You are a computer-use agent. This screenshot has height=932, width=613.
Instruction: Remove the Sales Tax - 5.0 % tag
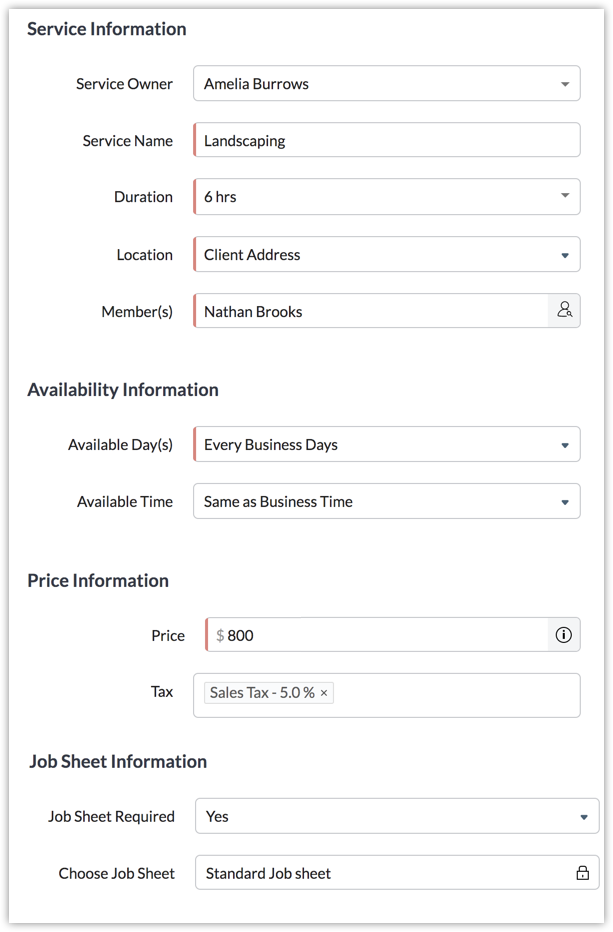[324, 693]
